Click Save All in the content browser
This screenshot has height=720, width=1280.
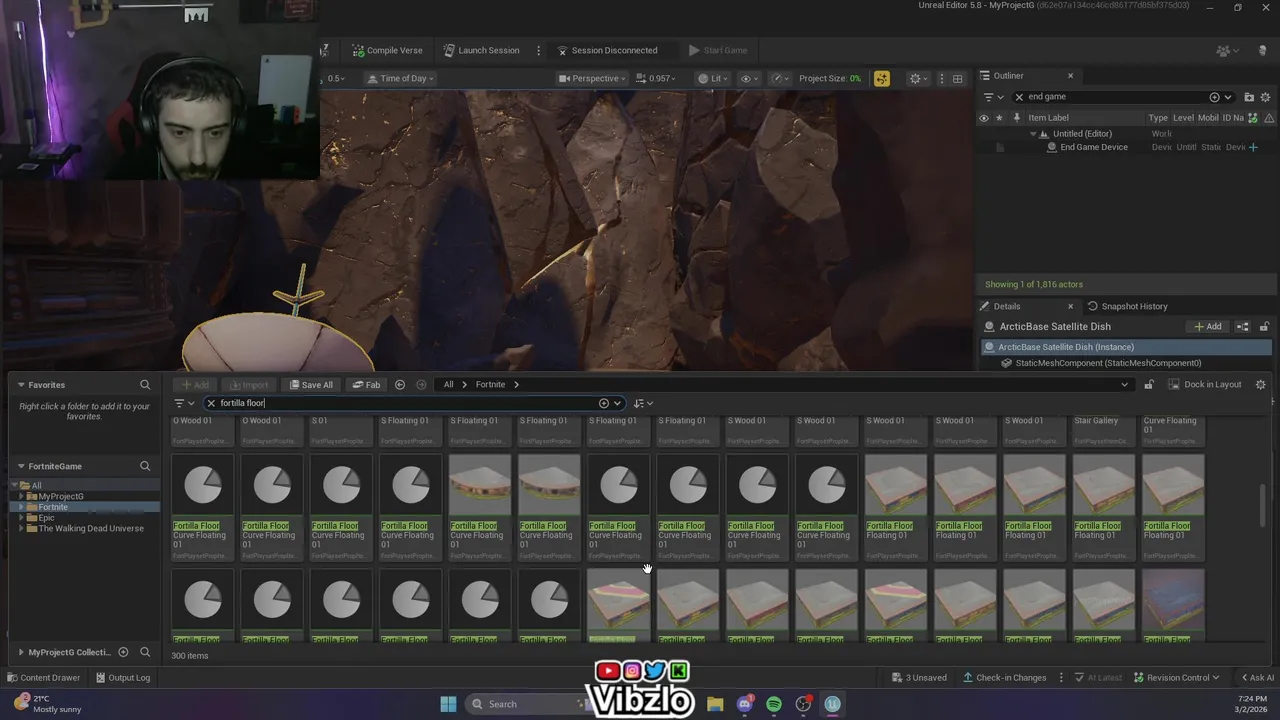[311, 385]
